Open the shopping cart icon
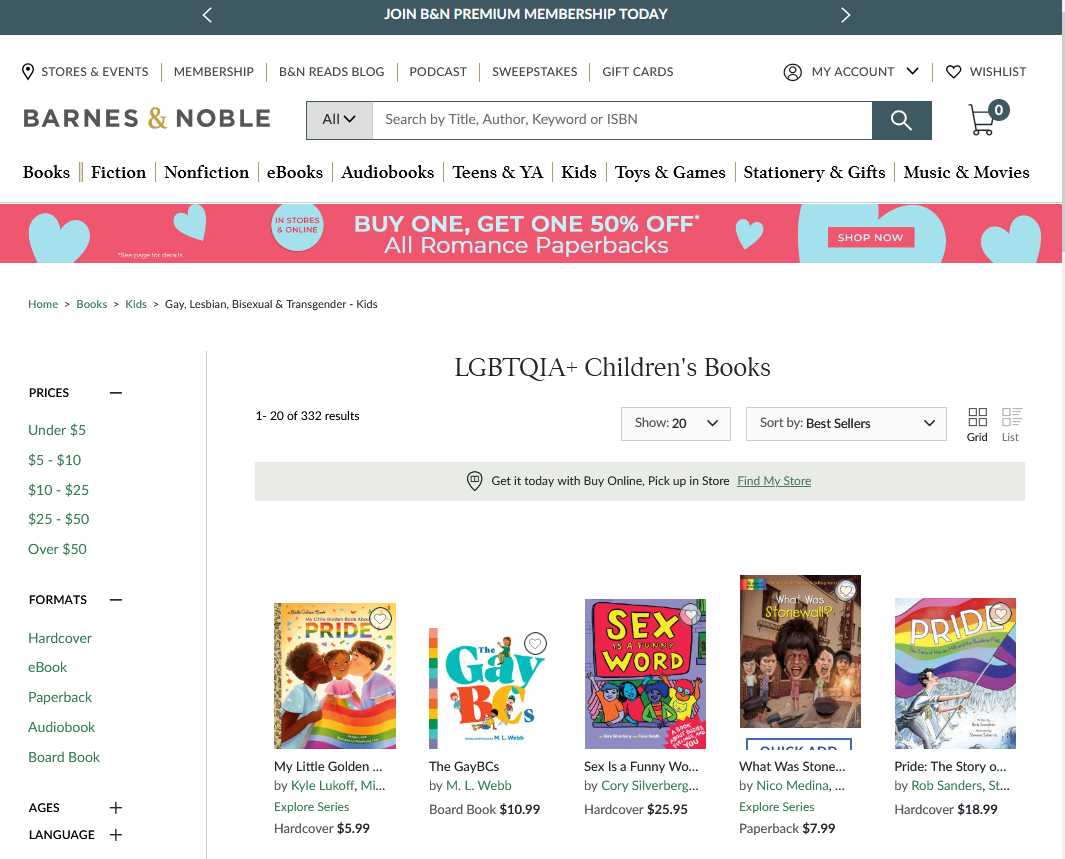The height and width of the screenshot is (859, 1065). (x=988, y=119)
